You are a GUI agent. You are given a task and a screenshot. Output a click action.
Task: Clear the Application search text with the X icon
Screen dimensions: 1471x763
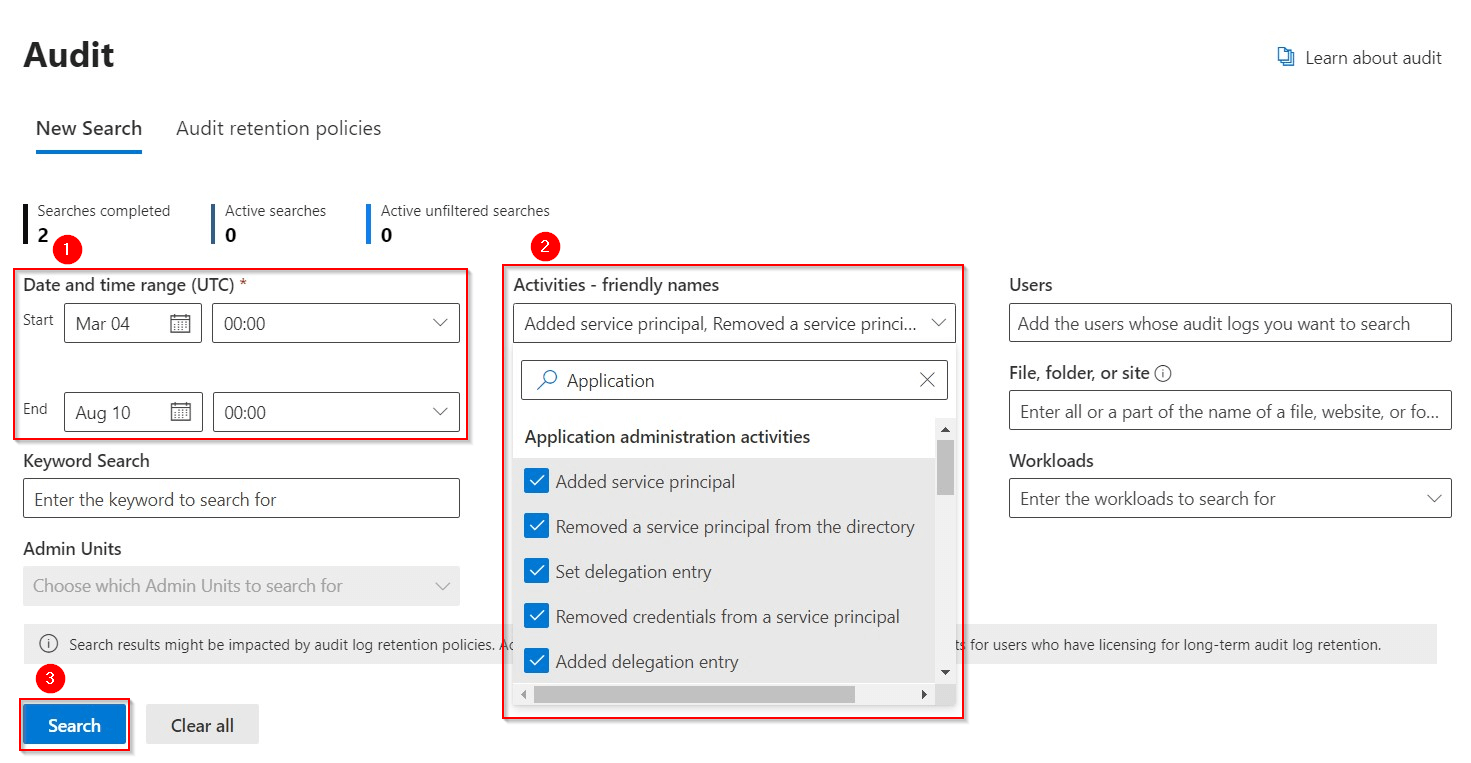coord(926,380)
